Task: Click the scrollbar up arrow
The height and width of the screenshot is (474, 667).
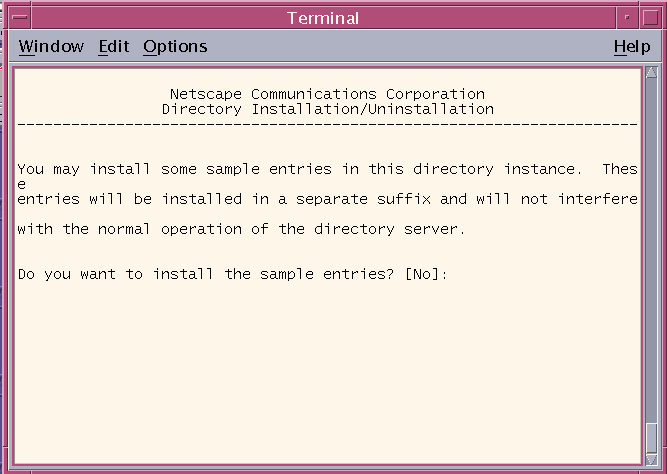Action: 651,72
